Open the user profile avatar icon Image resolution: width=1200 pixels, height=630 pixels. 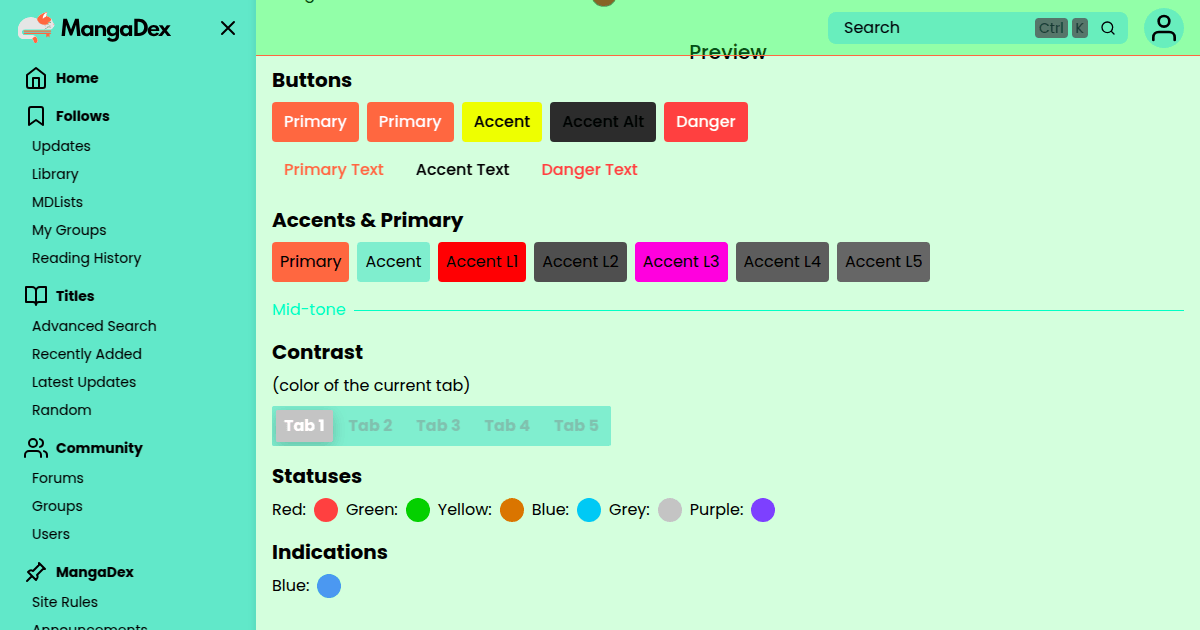pos(1163,28)
